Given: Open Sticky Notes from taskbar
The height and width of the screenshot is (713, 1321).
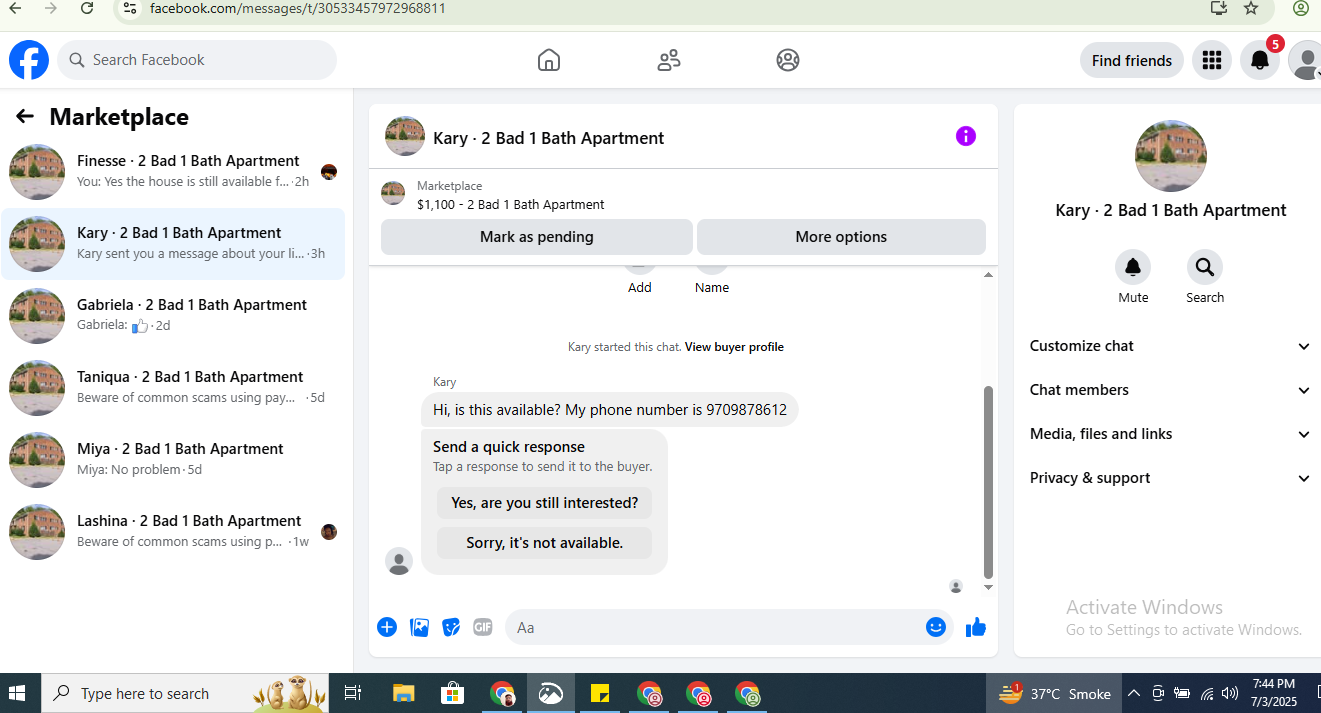Looking at the screenshot, I should (x=600, y=693).
